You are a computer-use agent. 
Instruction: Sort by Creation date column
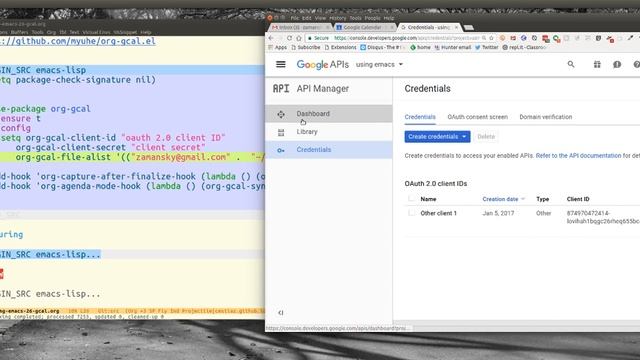(x=503, y=199)
